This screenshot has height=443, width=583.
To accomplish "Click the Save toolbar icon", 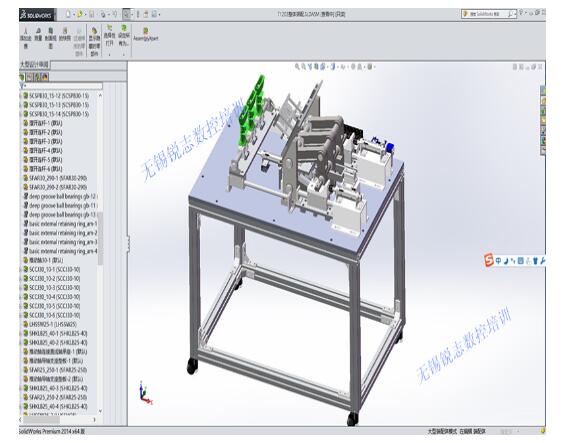I will click(x=91, y=14).
